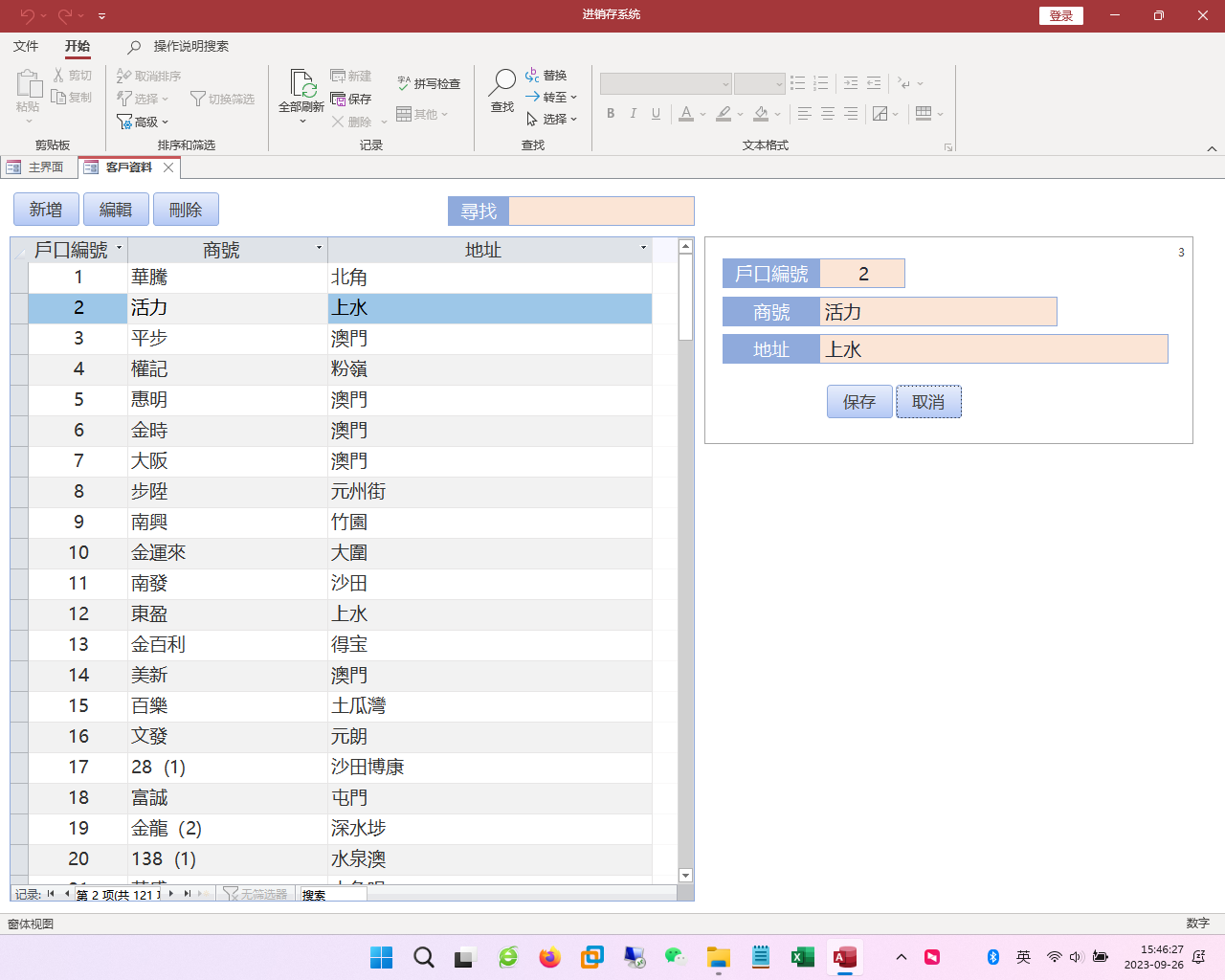This screenshot has height=980, width=1225.
Task: Toggle Italic text formatting
Action: pyautogui.click(x=633, y=114)
